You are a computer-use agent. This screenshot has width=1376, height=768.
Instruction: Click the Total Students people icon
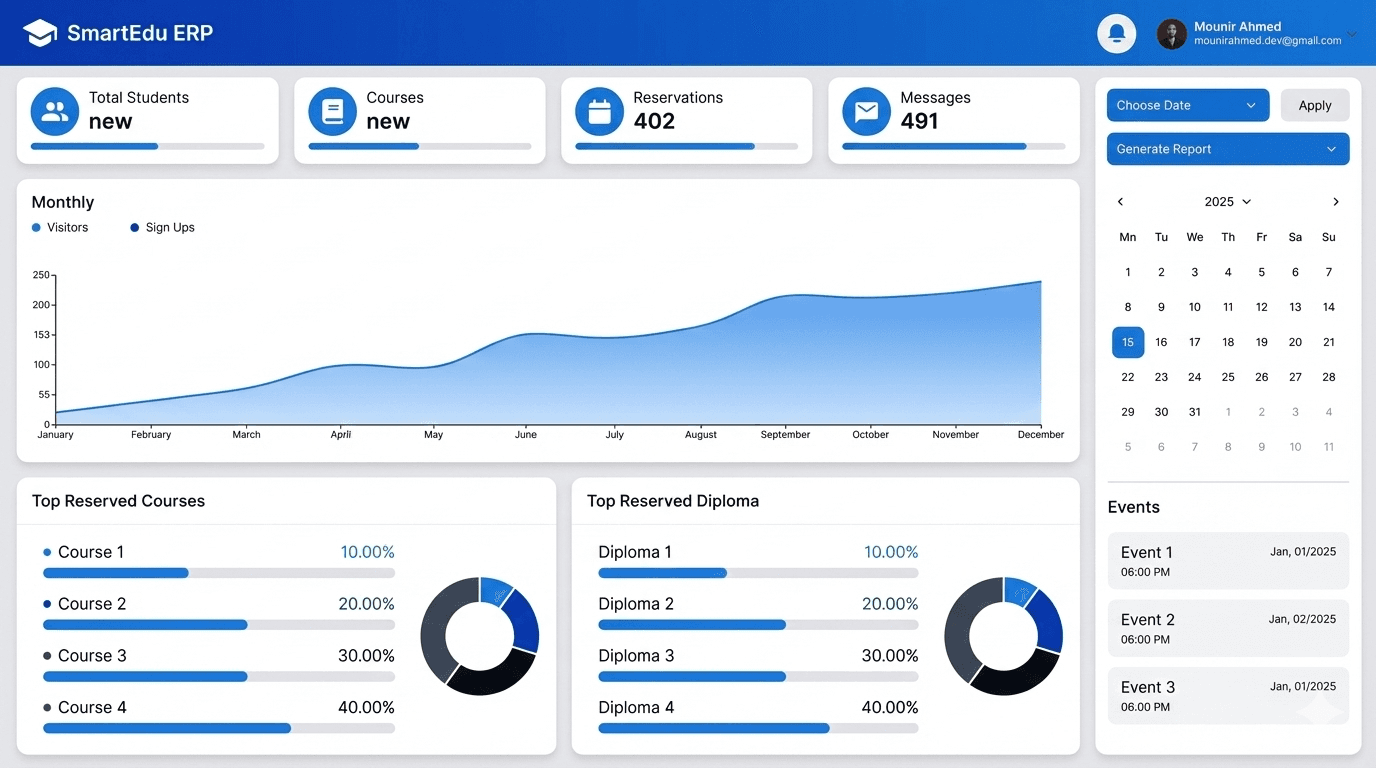tap(54, 112)
